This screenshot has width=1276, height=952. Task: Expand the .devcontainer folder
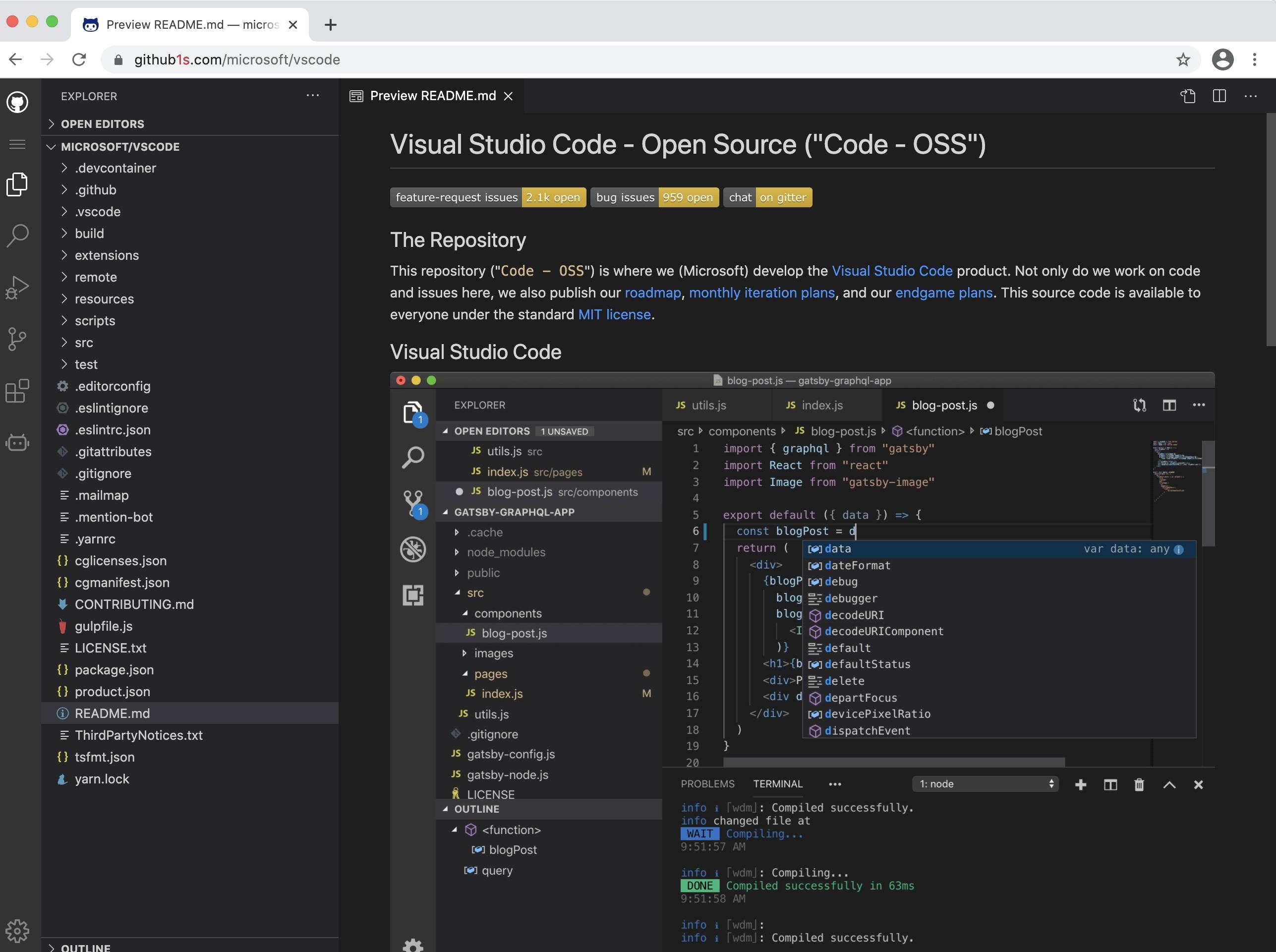pos(189,168)
